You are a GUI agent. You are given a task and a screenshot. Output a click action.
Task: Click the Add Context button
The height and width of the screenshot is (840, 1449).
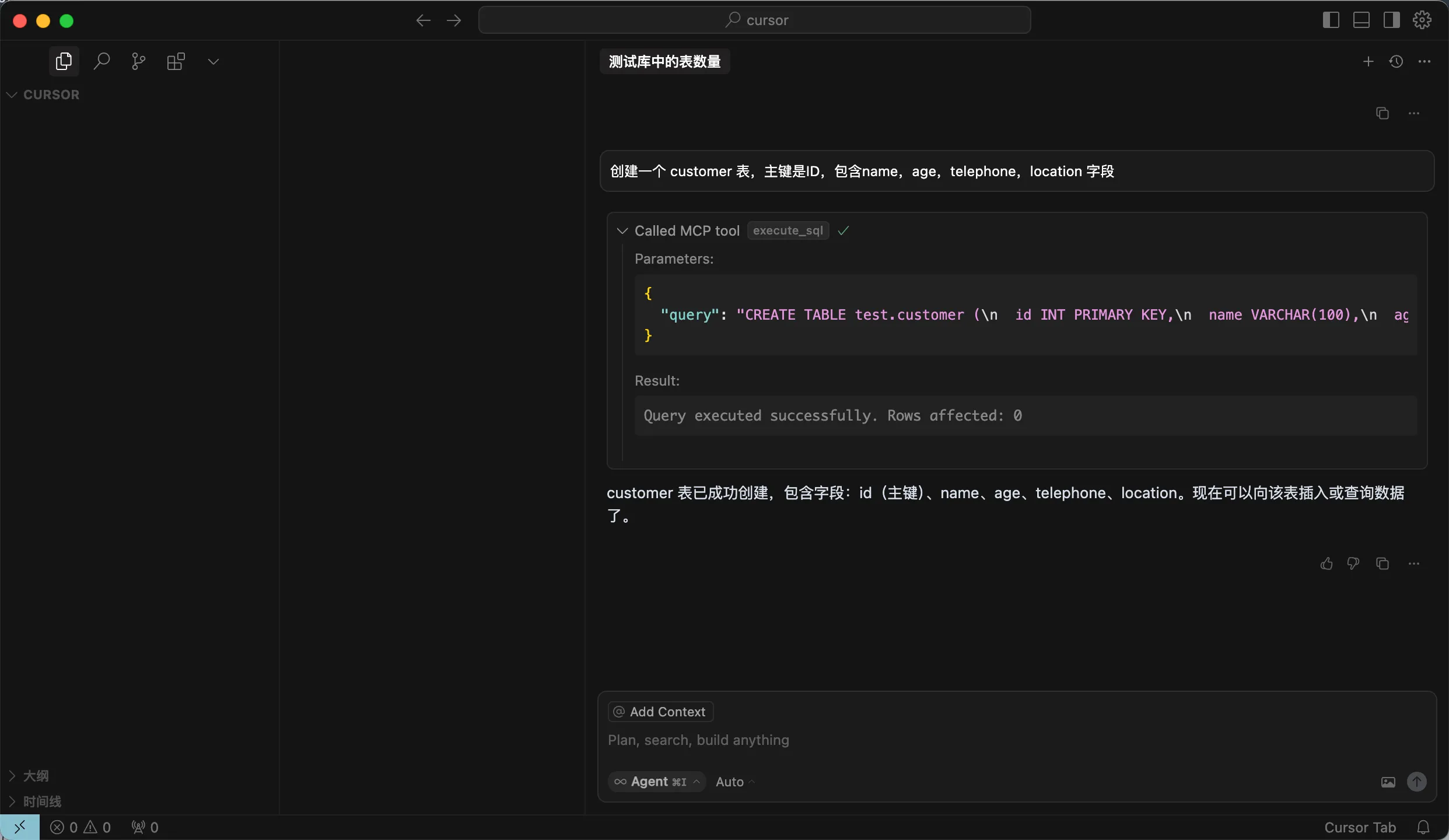click(660, 712)
